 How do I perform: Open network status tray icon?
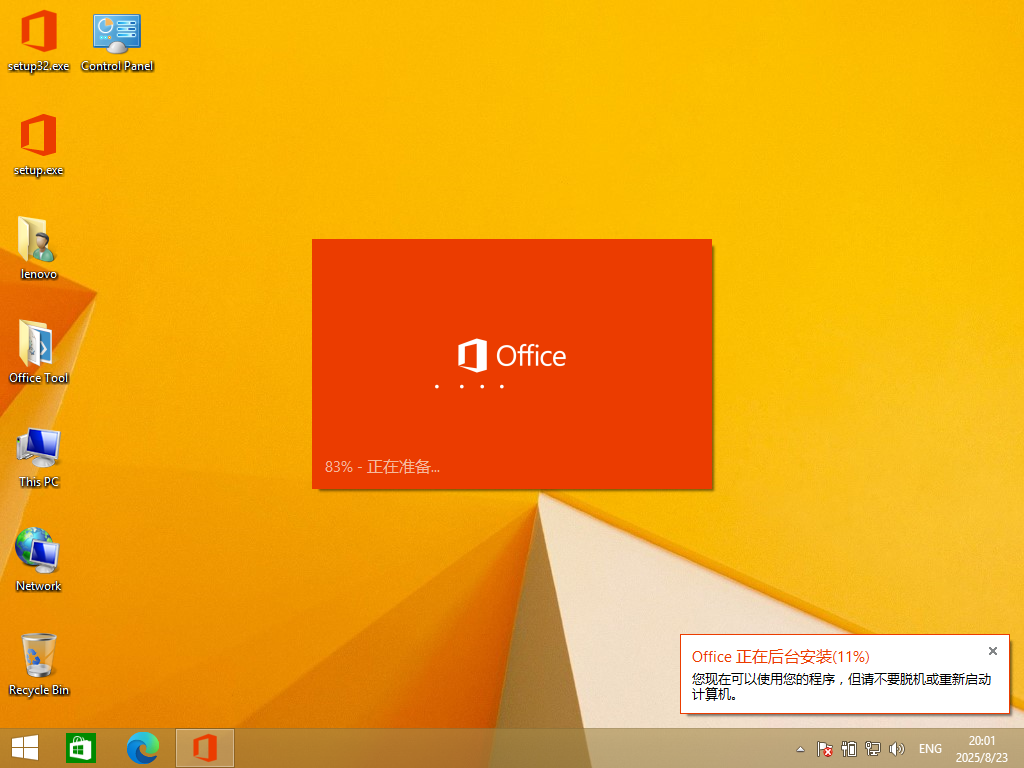point(873,749)
